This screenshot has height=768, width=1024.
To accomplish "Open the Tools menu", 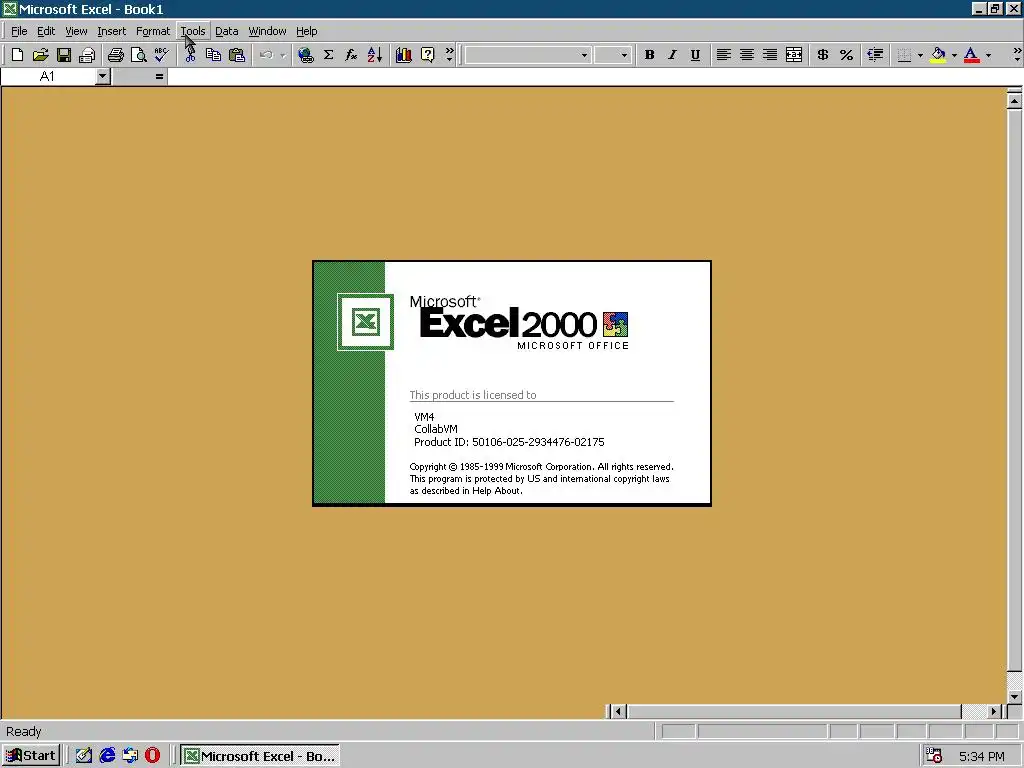I will coord(193,31).
